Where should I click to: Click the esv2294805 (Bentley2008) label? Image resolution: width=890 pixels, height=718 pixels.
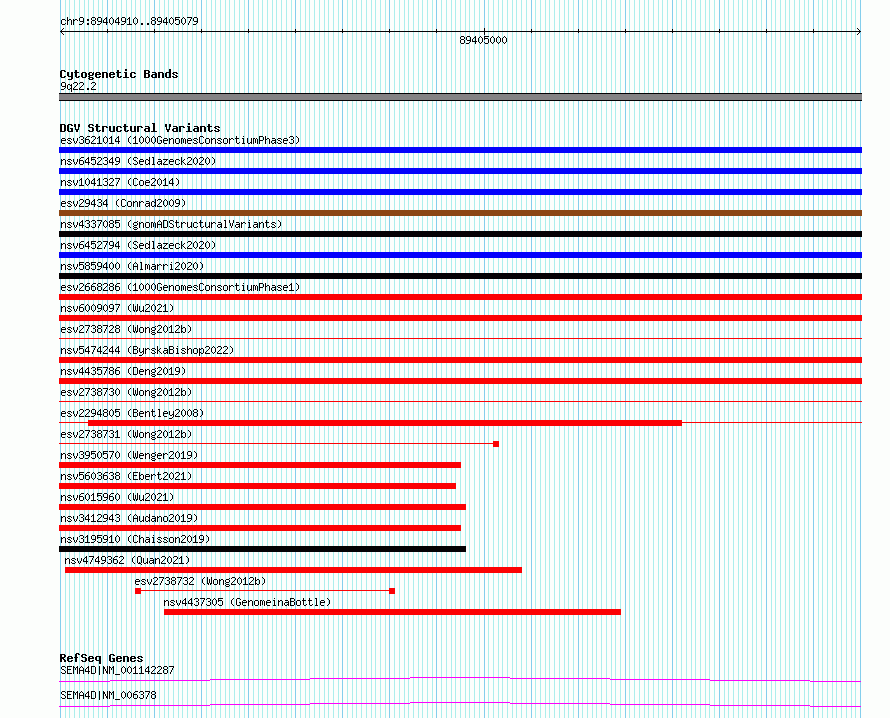click(132, 413)
